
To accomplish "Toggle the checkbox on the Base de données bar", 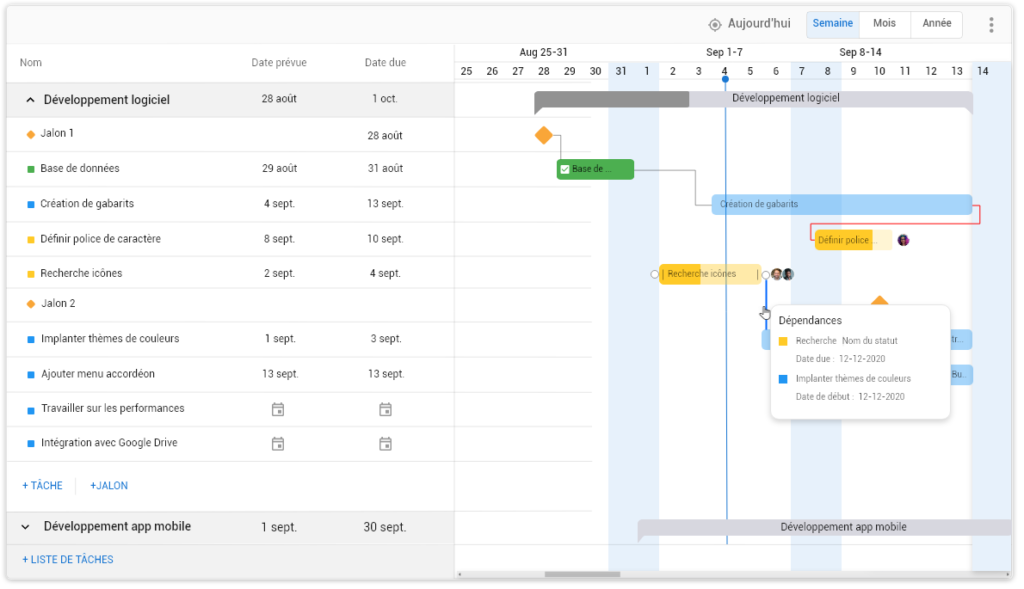I will tap(565, 169).
